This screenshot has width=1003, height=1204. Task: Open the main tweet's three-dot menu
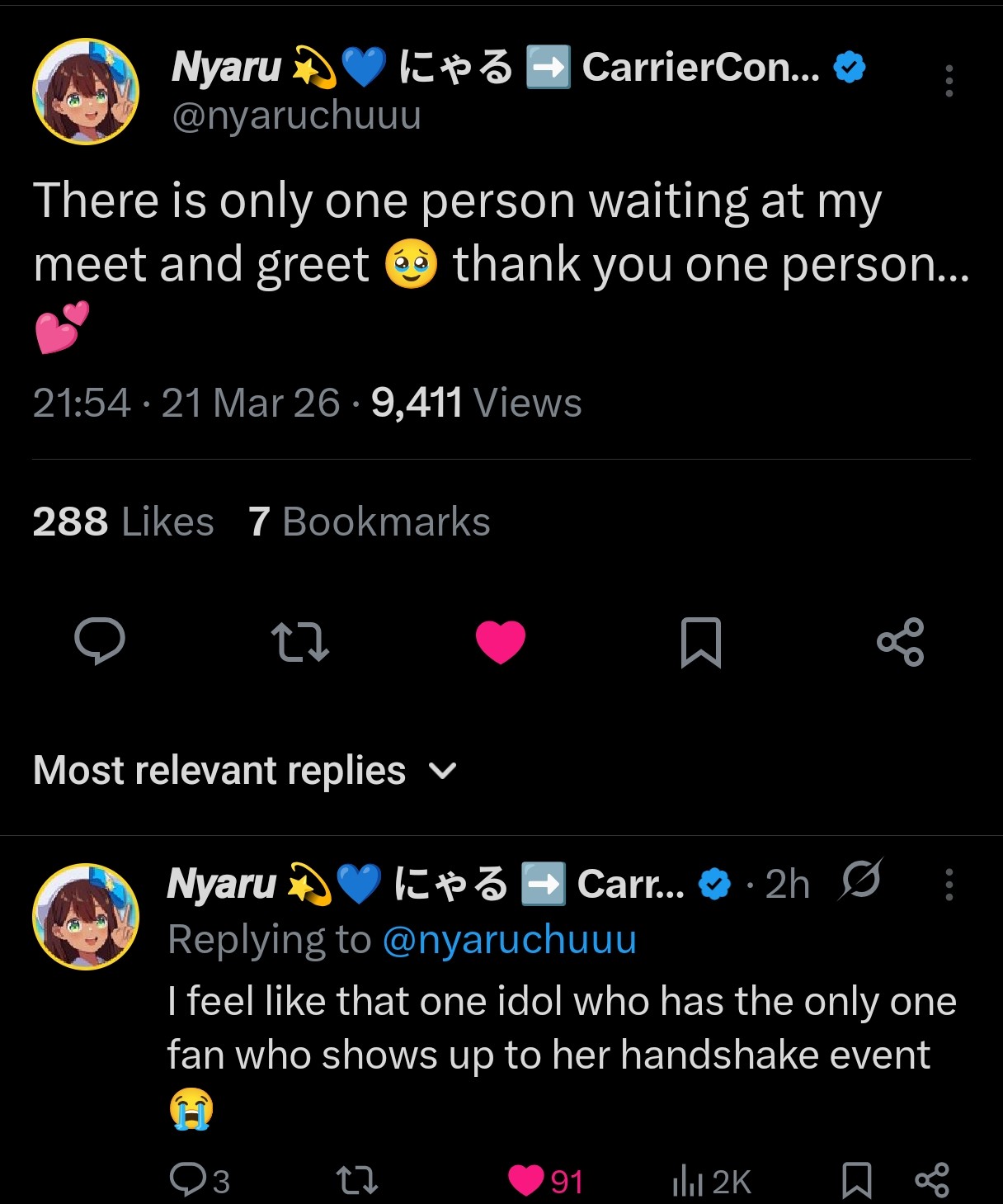point(949,81)
